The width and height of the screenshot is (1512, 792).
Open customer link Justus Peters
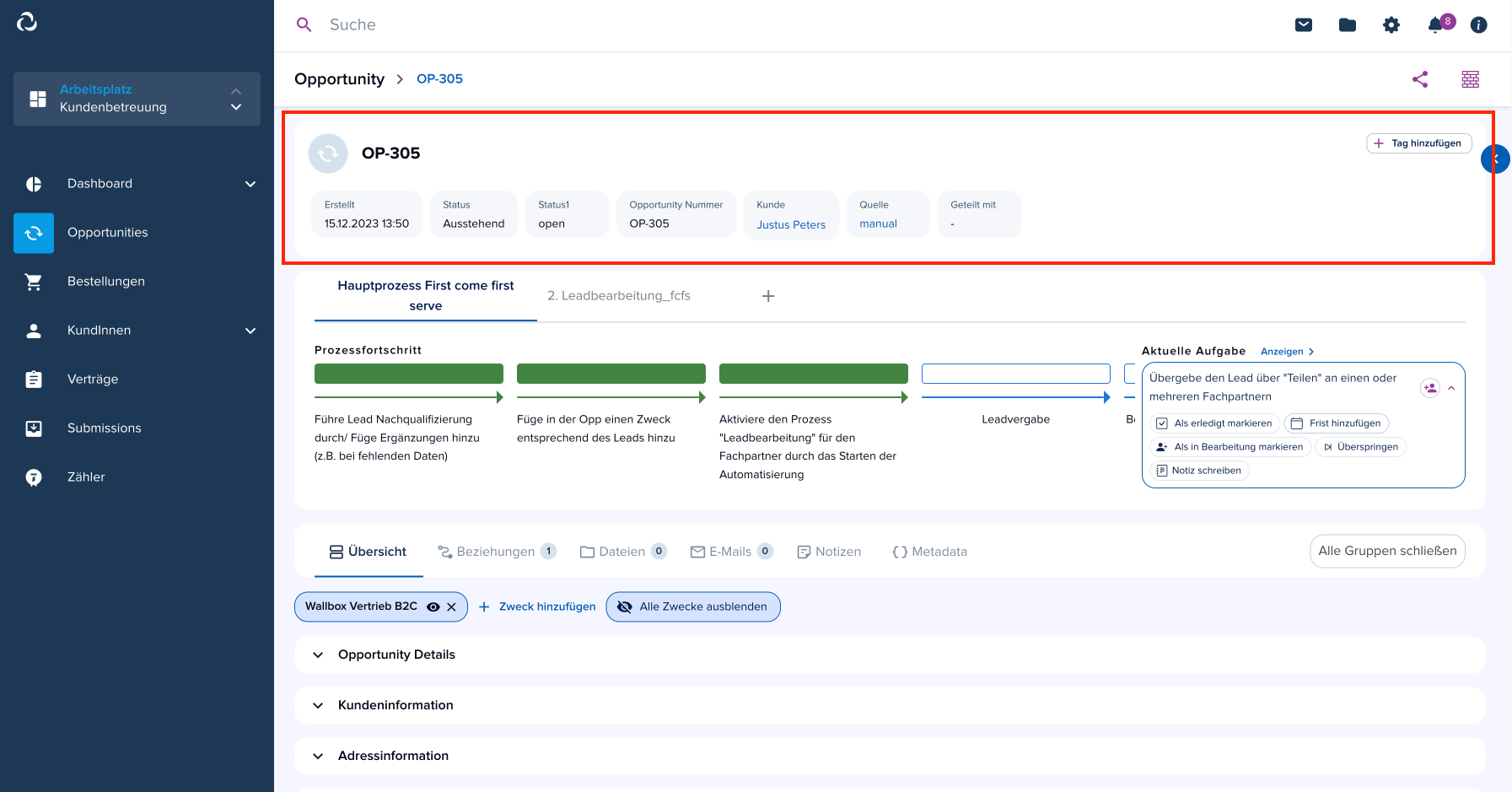(791, 225)
